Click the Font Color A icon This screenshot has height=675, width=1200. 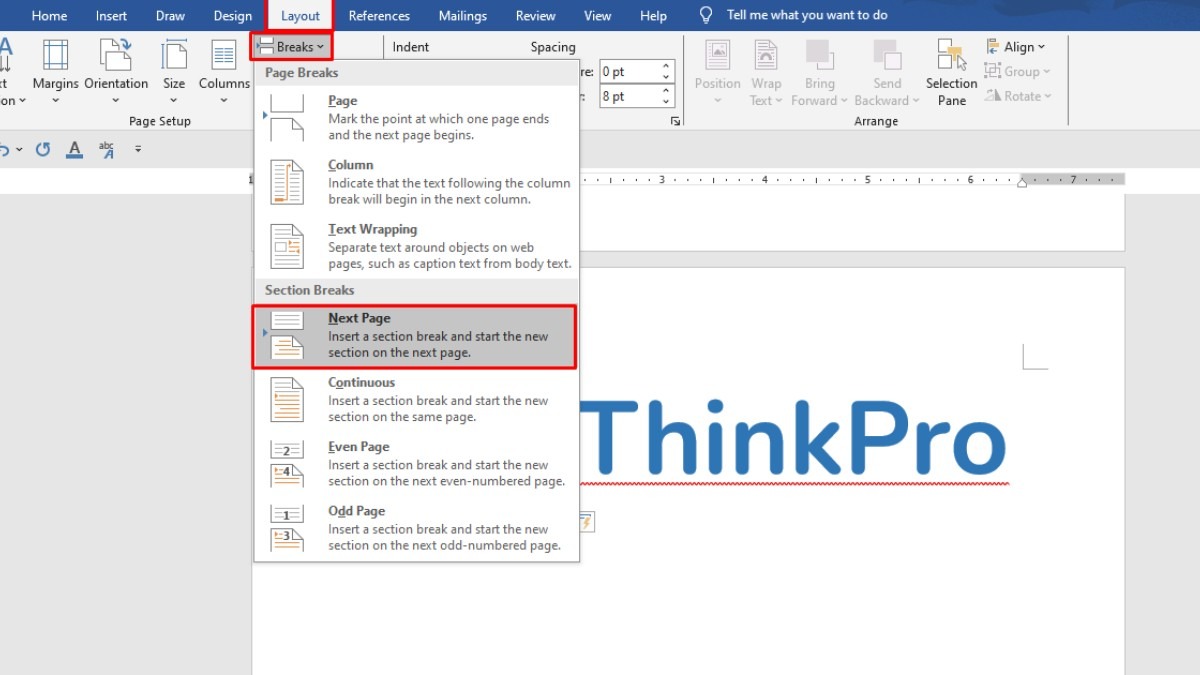74,149
